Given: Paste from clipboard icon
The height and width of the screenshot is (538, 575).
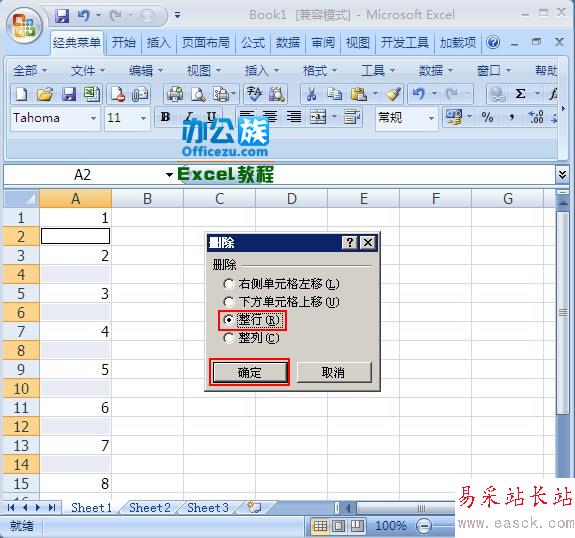Looking at the screenshot, I should pos(359,94).
